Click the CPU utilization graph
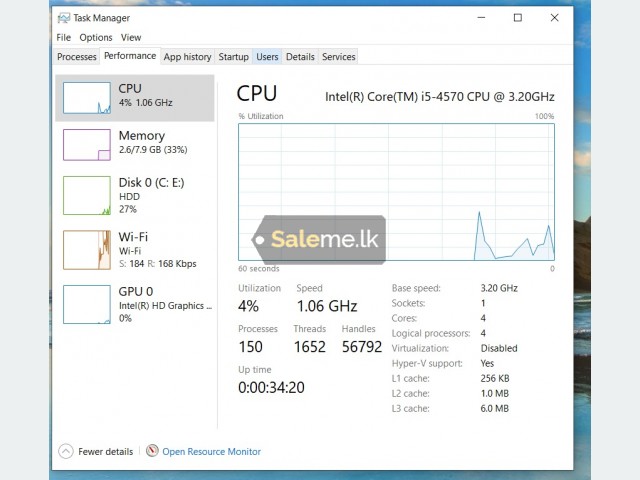 tap(396, 192)
